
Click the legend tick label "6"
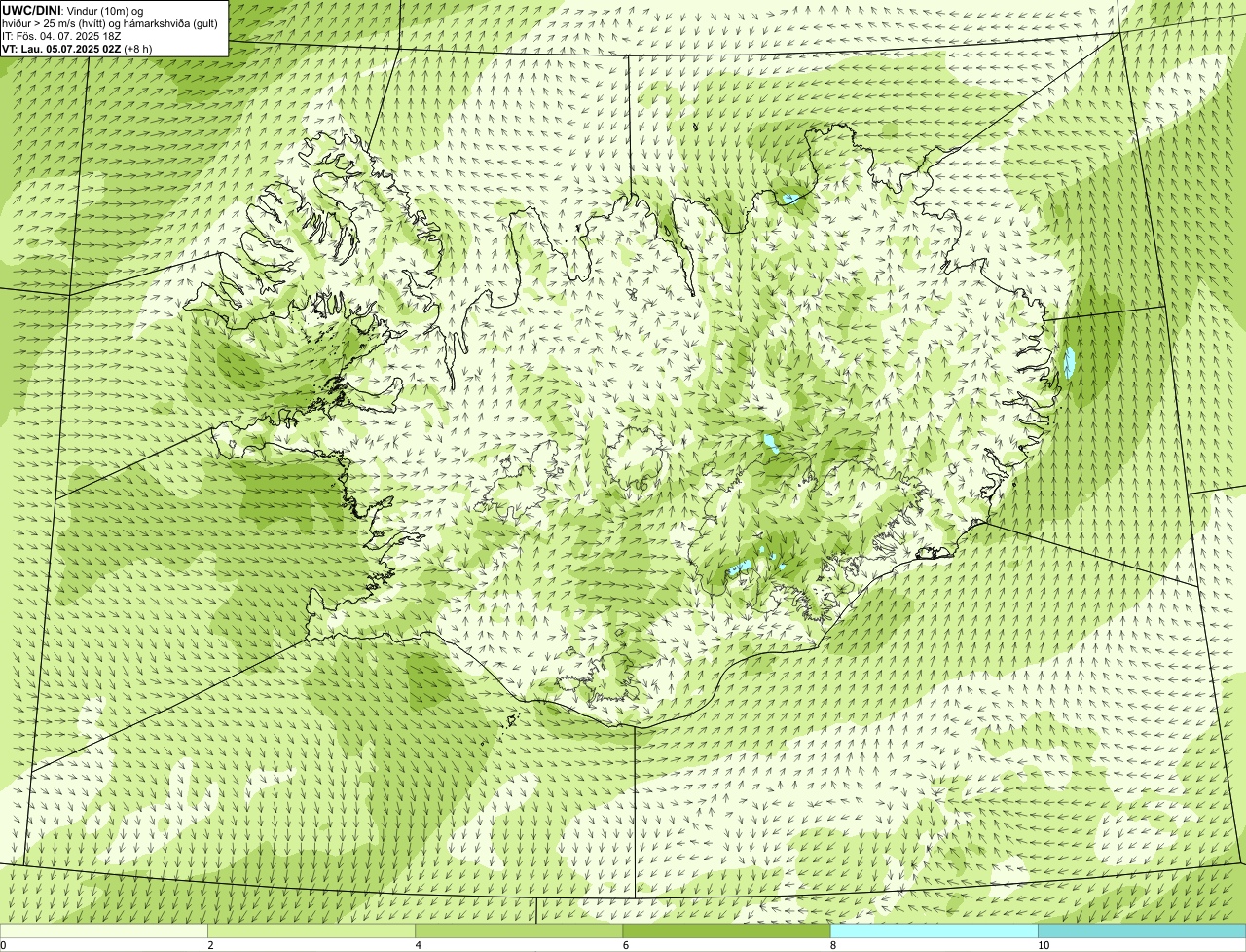point(626,945)
